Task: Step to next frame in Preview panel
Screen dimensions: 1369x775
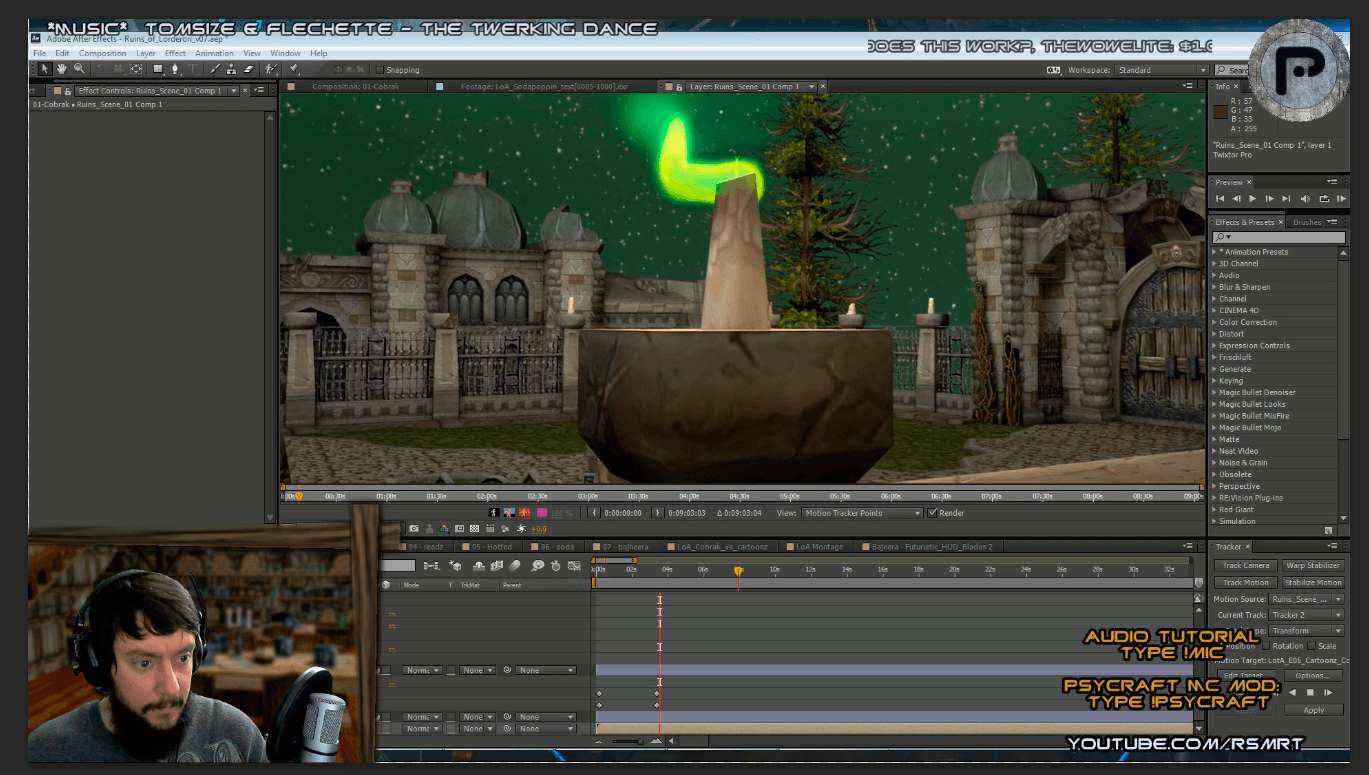Action: (1270, 199)
